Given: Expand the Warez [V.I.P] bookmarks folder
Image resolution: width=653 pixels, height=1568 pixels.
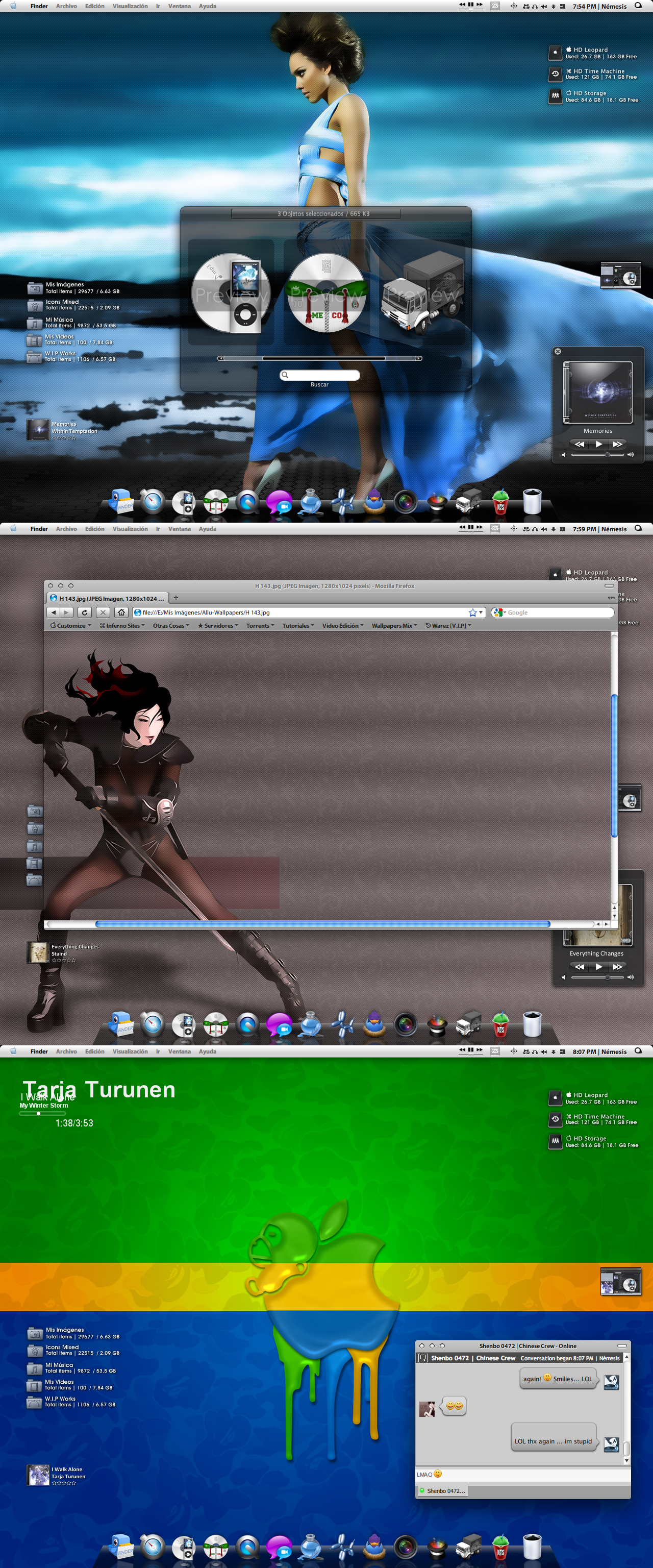Looking at the screenshot, I should [x=448, y=625].
